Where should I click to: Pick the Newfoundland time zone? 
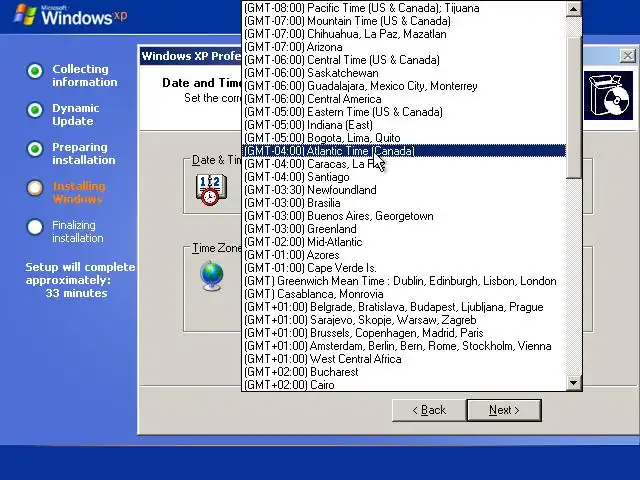tap(404, 190)
